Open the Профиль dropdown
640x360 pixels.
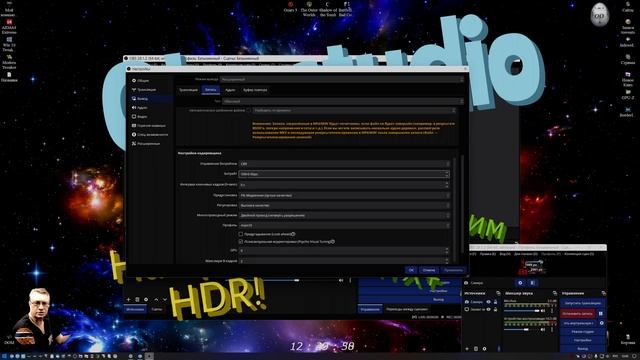(344, 225)
